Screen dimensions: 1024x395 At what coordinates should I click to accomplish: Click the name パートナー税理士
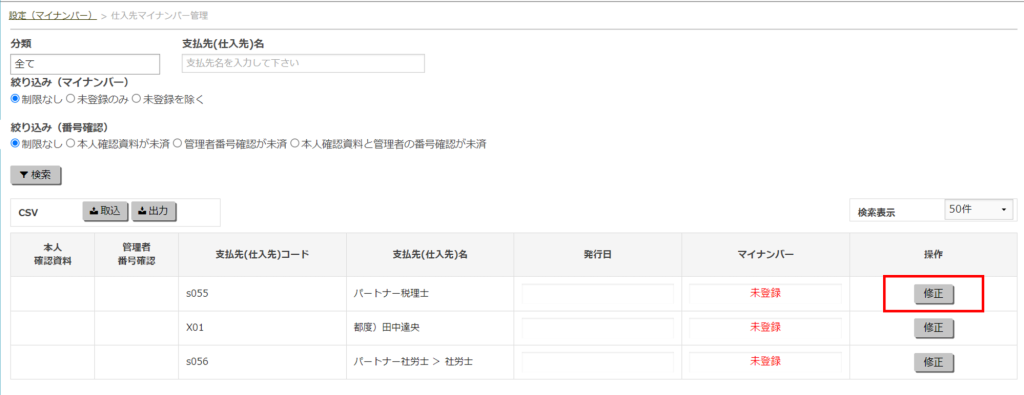point(391,294)
